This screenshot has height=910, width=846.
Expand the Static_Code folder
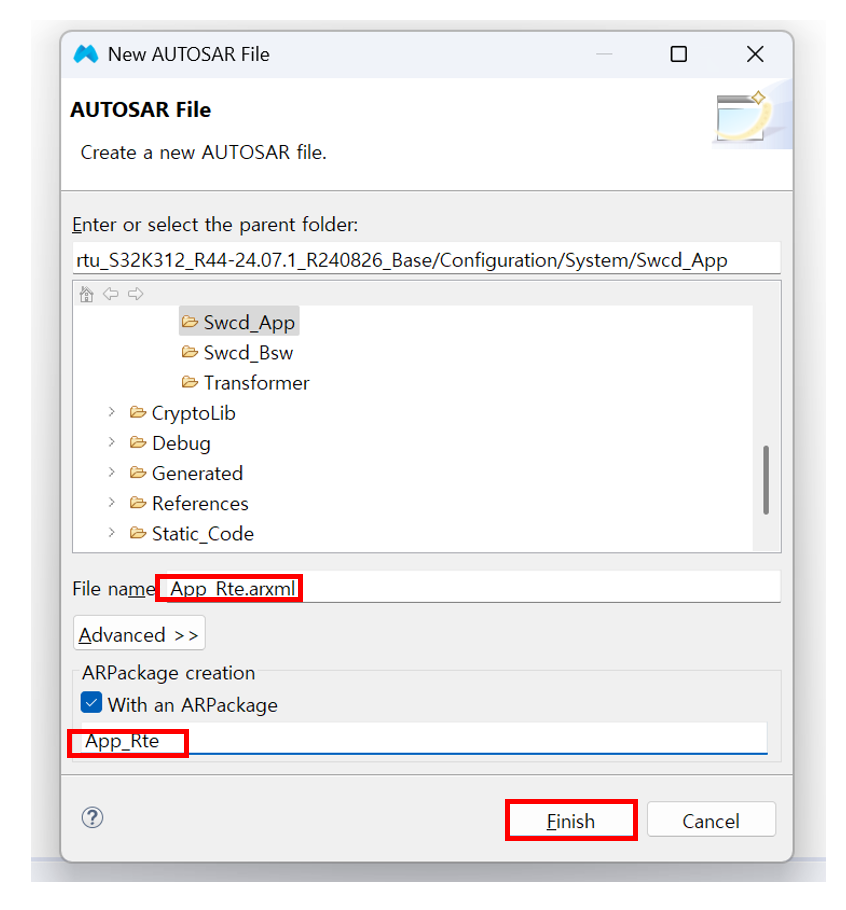(x=112, y=533)
